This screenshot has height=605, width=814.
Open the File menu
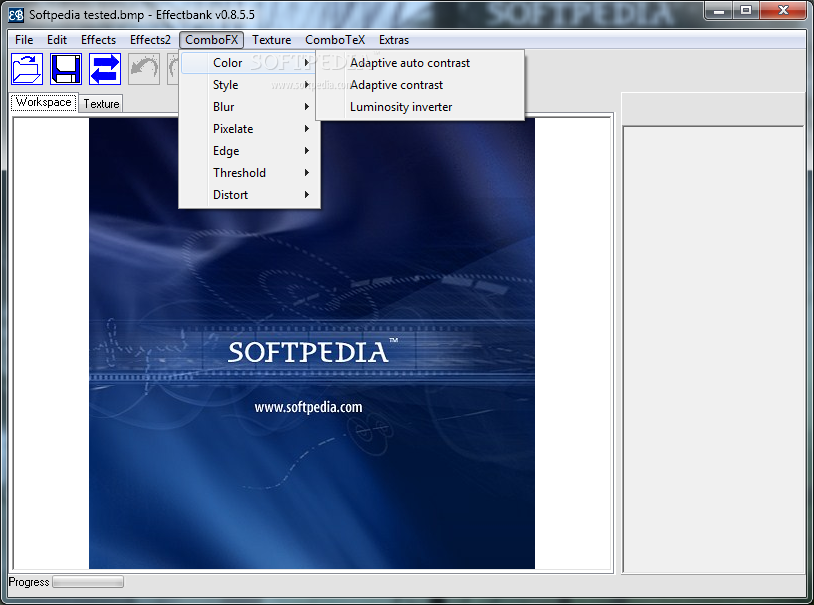(24, 40)
